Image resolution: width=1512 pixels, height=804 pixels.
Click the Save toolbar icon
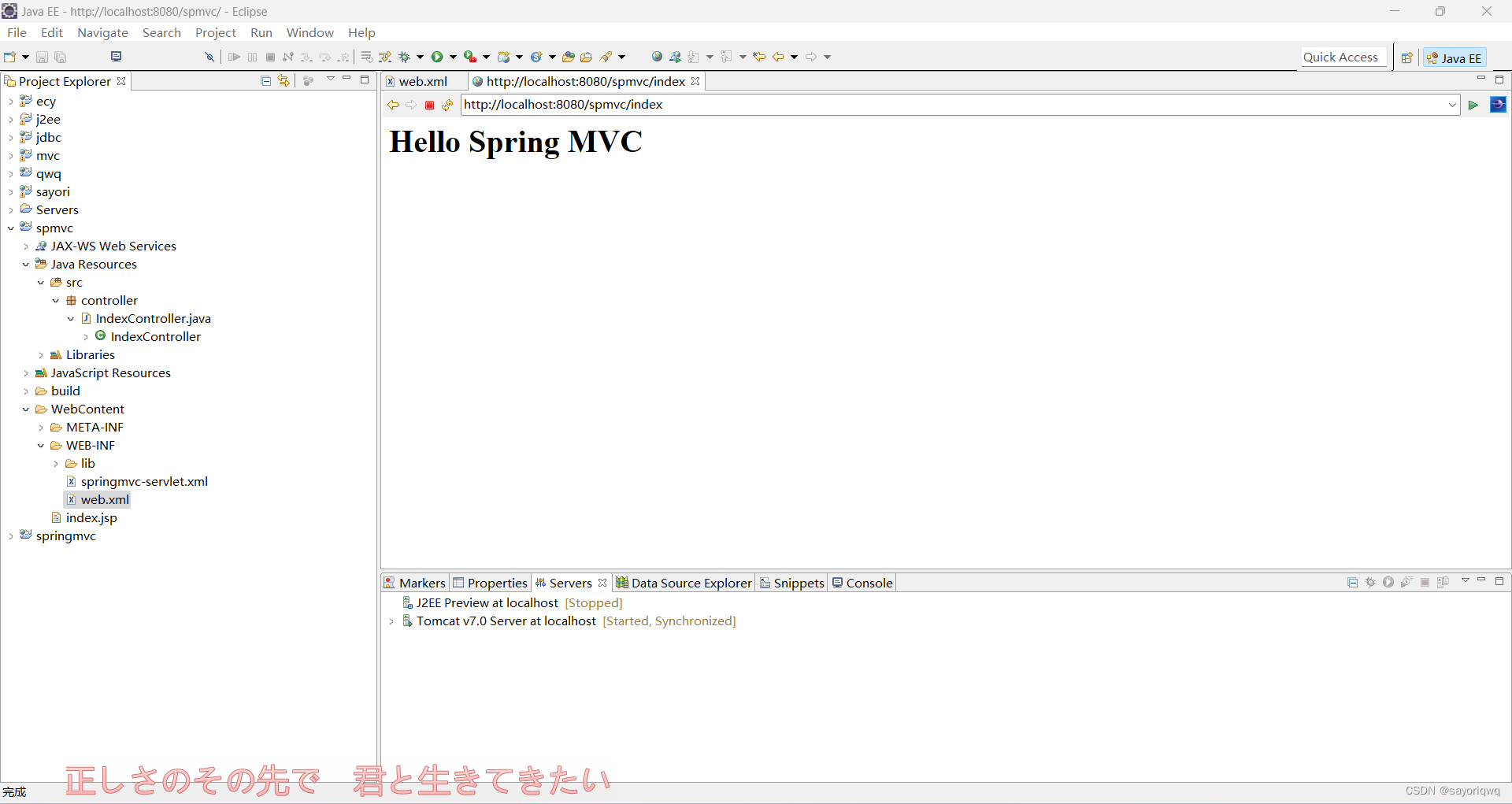click(x=43, y=57)
